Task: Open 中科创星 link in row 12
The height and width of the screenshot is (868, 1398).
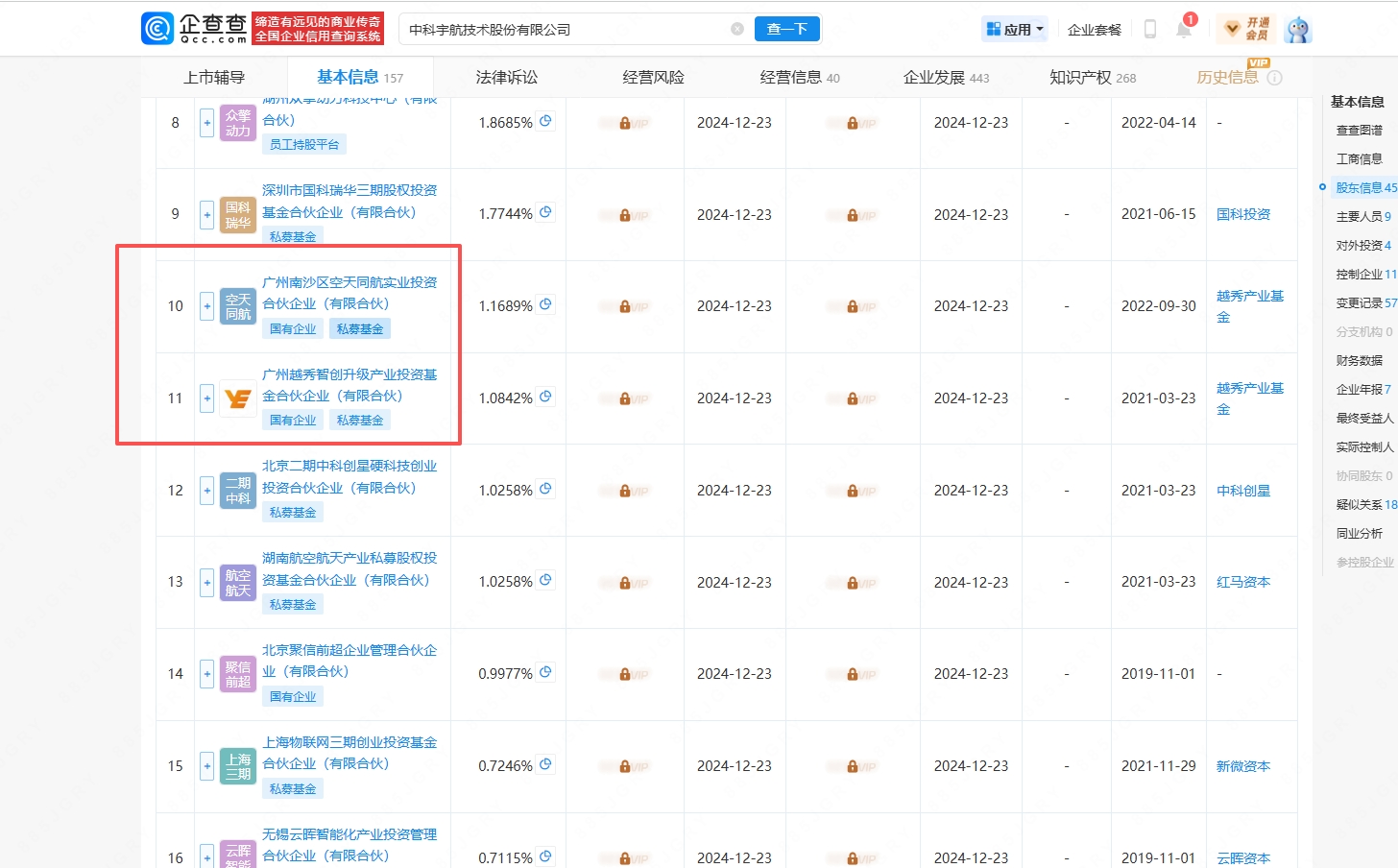Action: (x=1243, y=491)
